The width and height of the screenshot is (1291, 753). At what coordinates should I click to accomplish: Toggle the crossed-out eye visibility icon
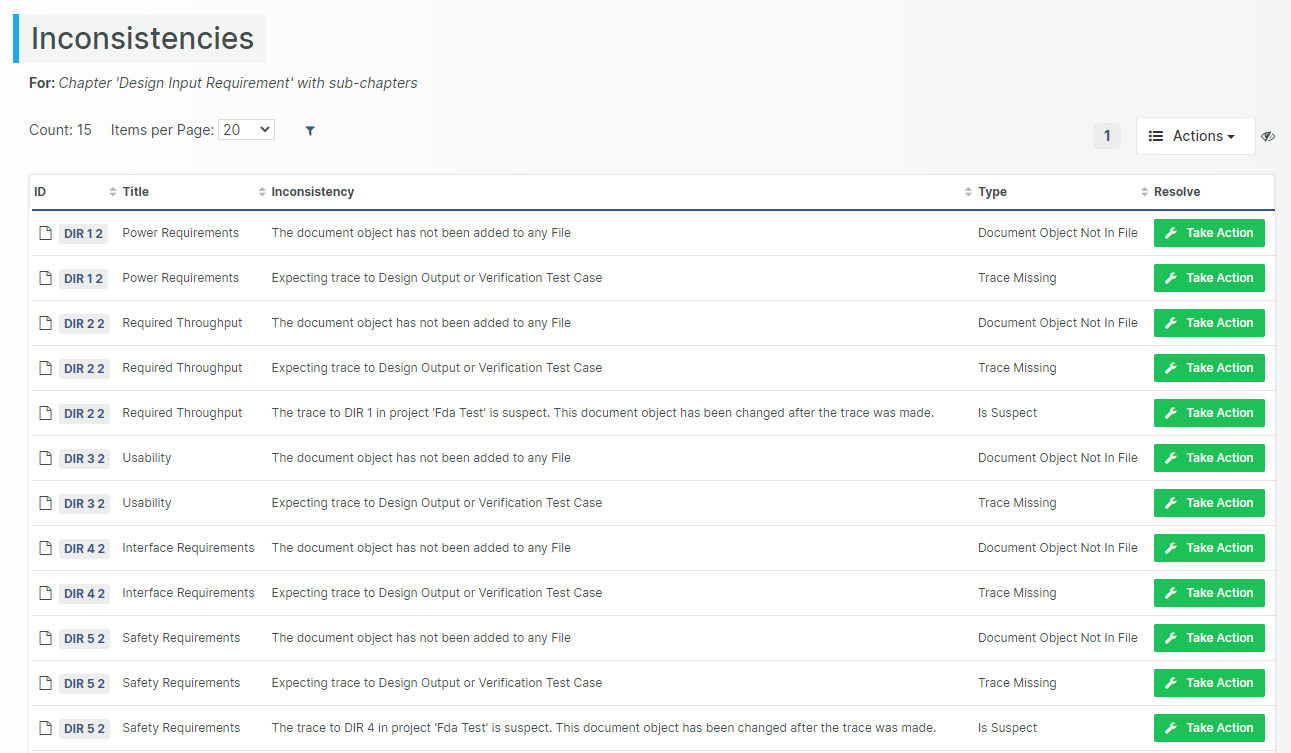[1268, 136]
